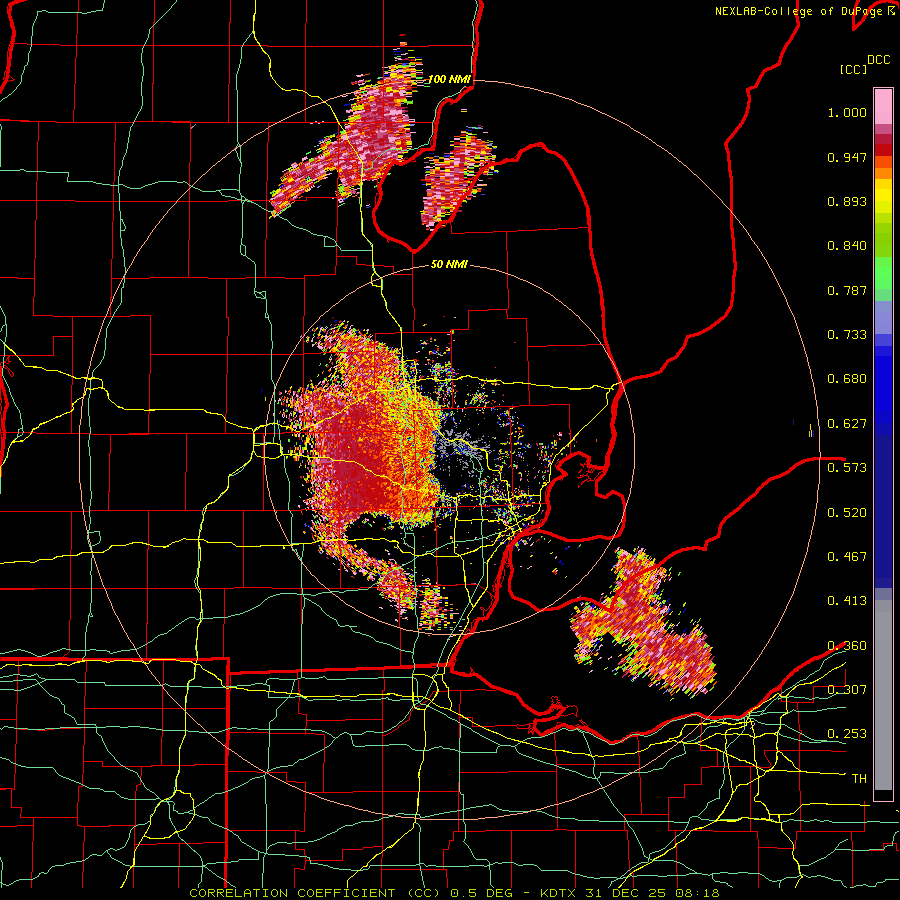The height and width of the screenshot is (900, 900).
Task: Pick the yellow color segment beside 0.893
Action: 883,201
